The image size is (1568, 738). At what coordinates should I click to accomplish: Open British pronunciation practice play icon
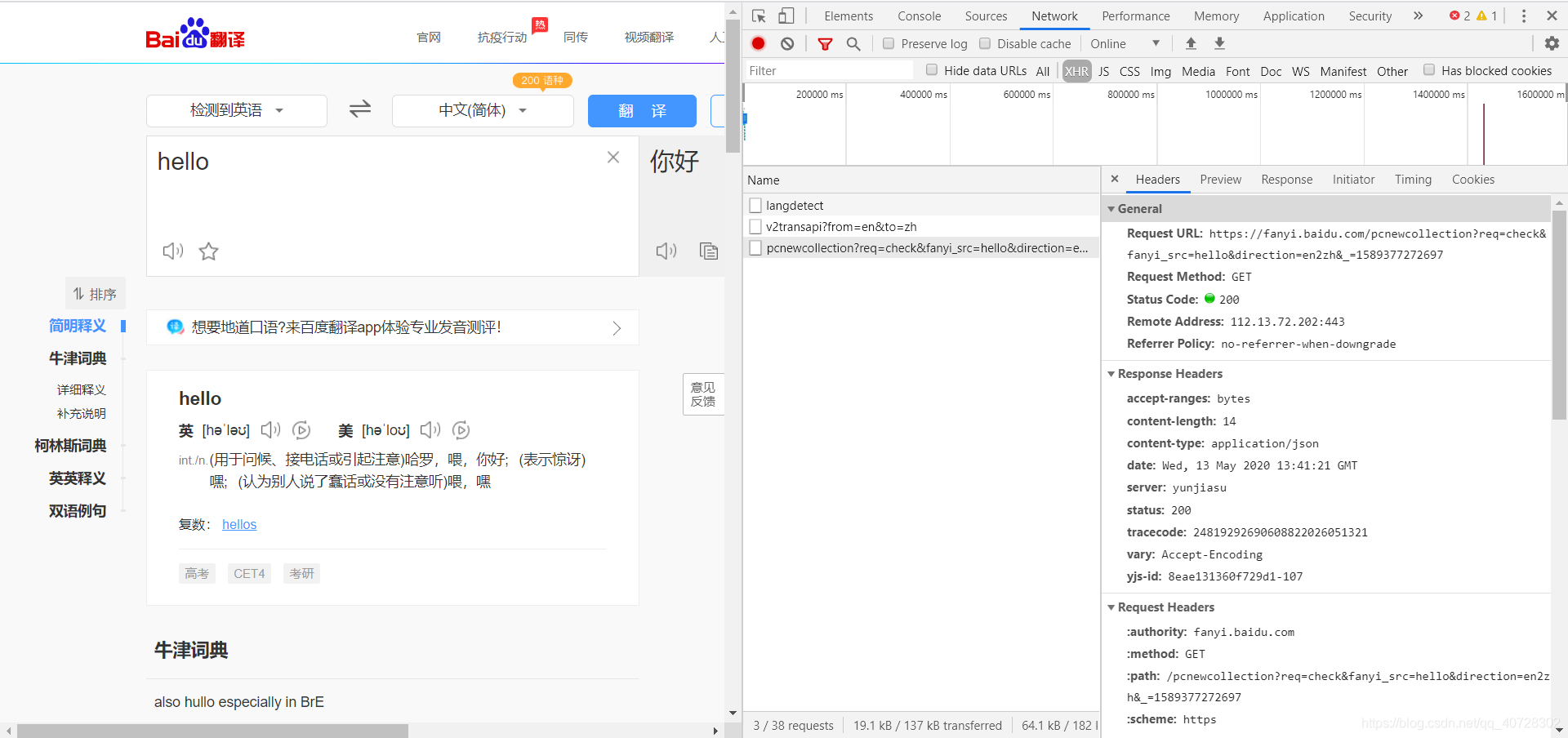point(301,430)
